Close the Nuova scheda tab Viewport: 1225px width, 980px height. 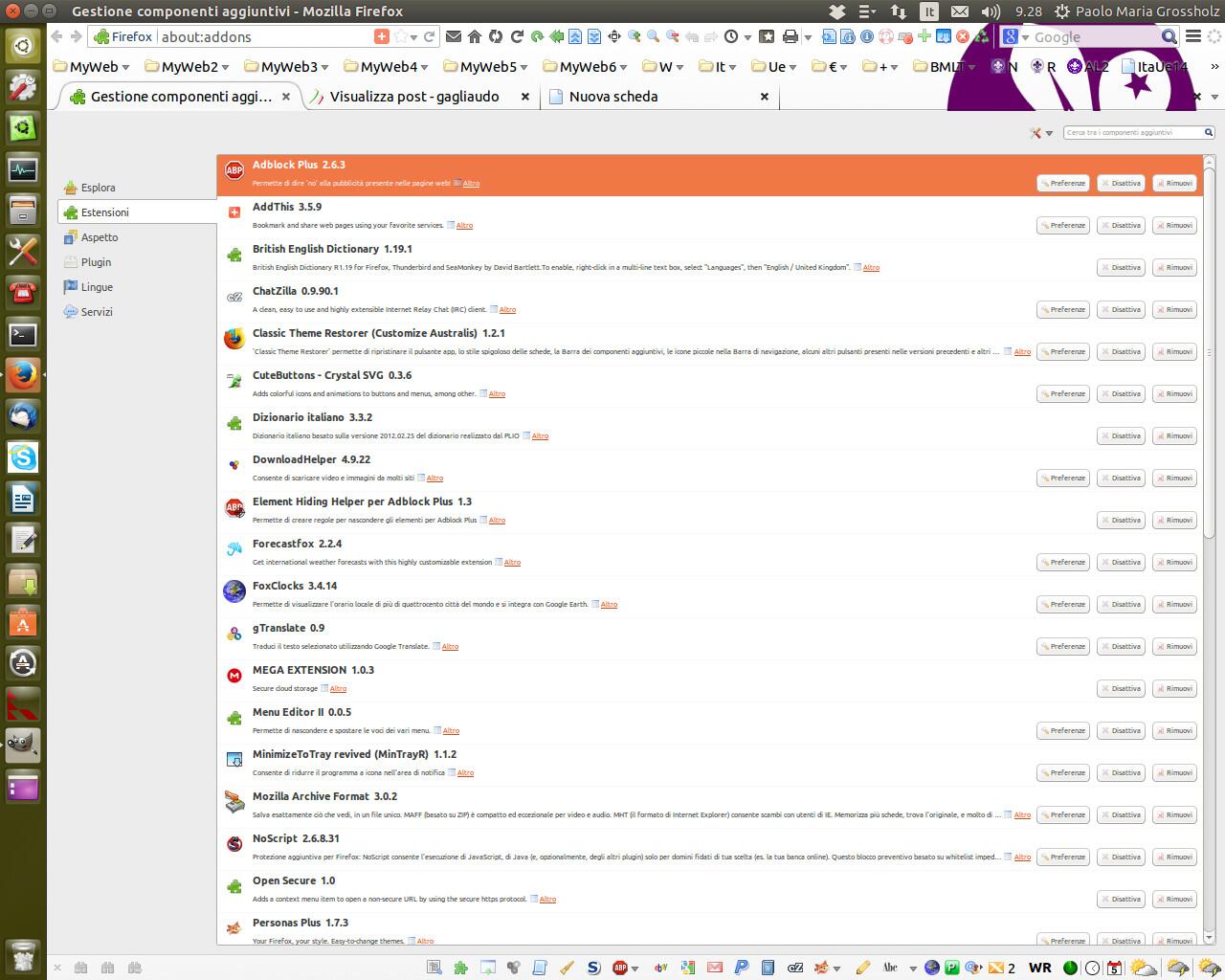[x=764, y=97]
